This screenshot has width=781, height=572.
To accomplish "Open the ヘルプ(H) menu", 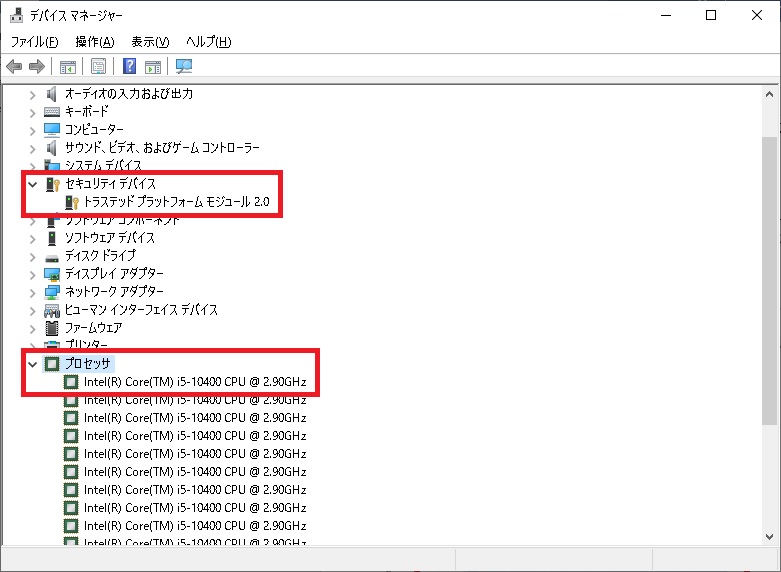I will coord(208,42).
